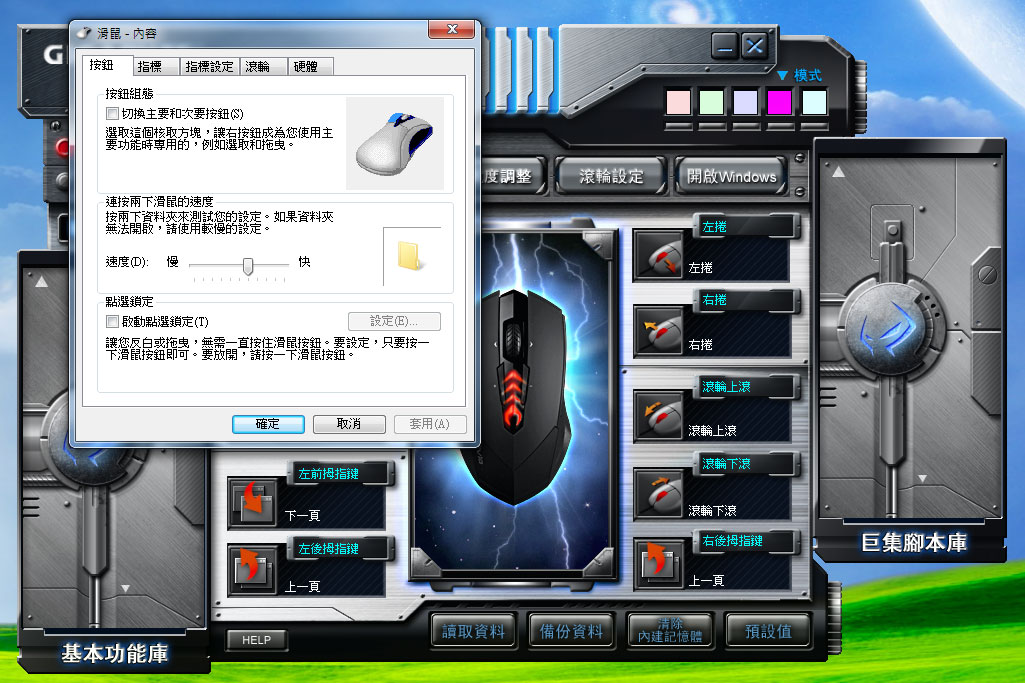Screen dimensions: 1025x683
Task: Click the 備份資料 backup button
Action: click(571, 631)
